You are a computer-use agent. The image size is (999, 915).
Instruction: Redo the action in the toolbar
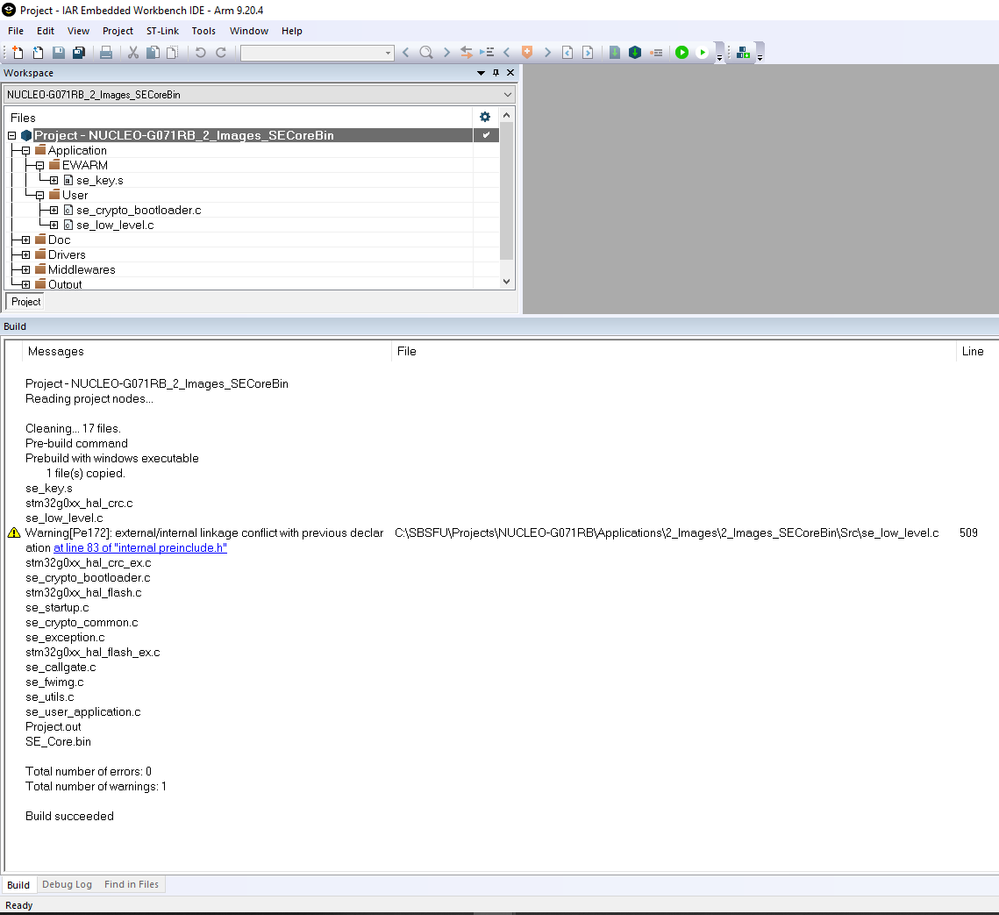tap(221, 52)
